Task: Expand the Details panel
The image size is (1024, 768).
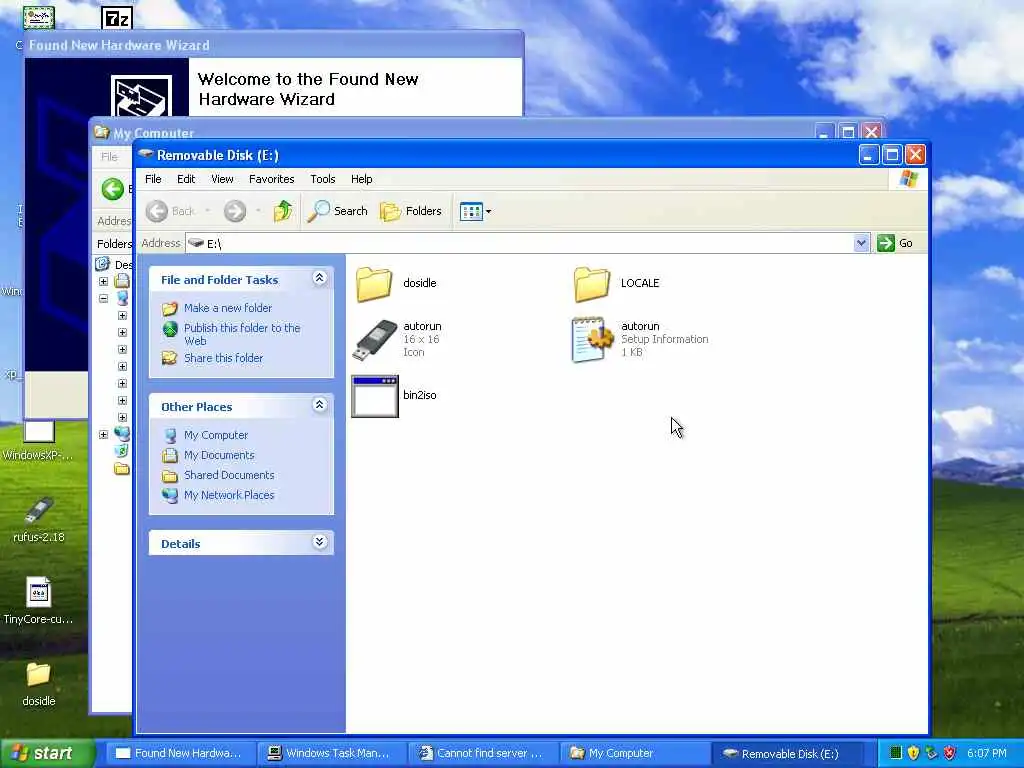Action: [319, 542]
